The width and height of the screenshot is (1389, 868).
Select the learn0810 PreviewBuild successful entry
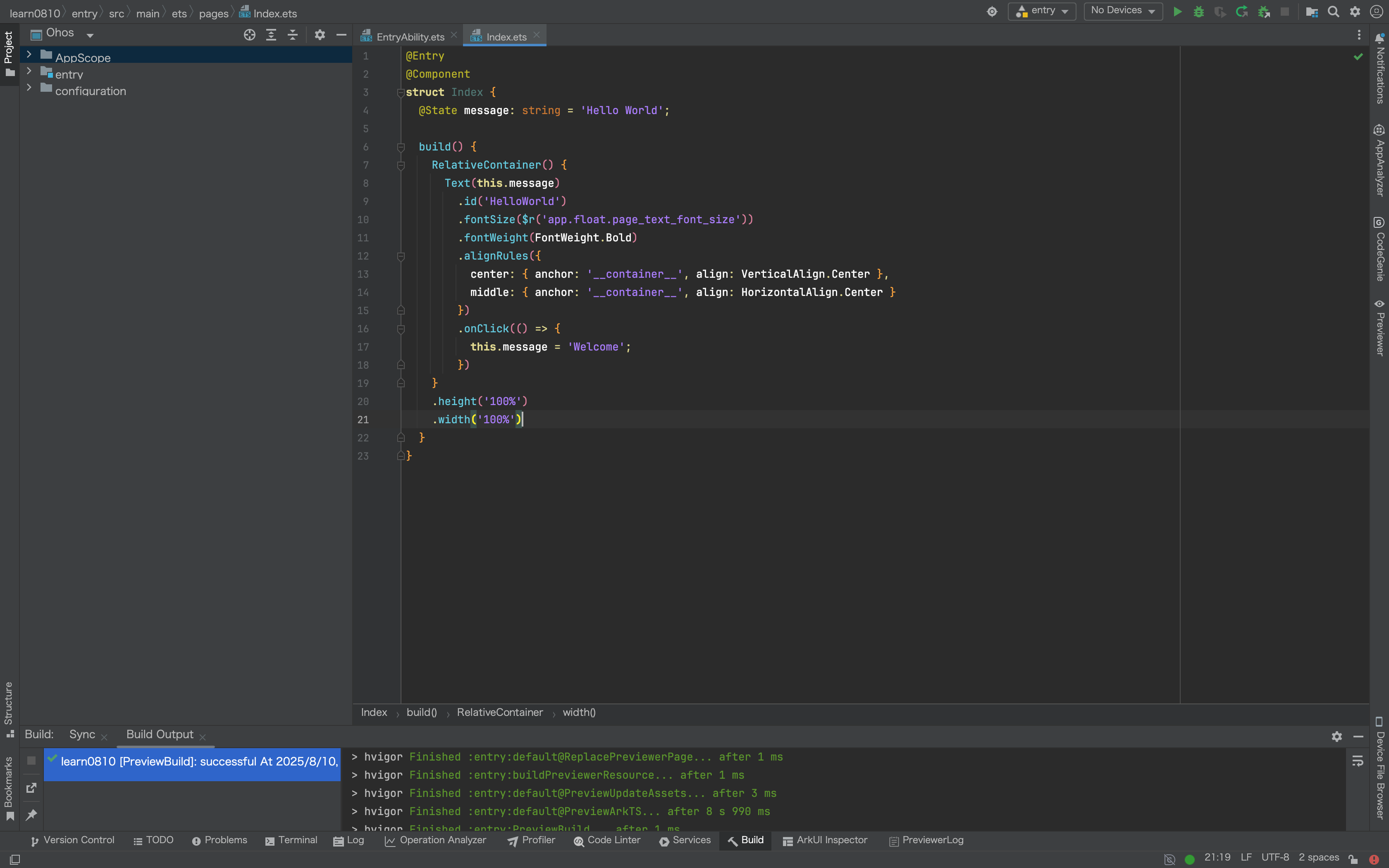point(192,764)
